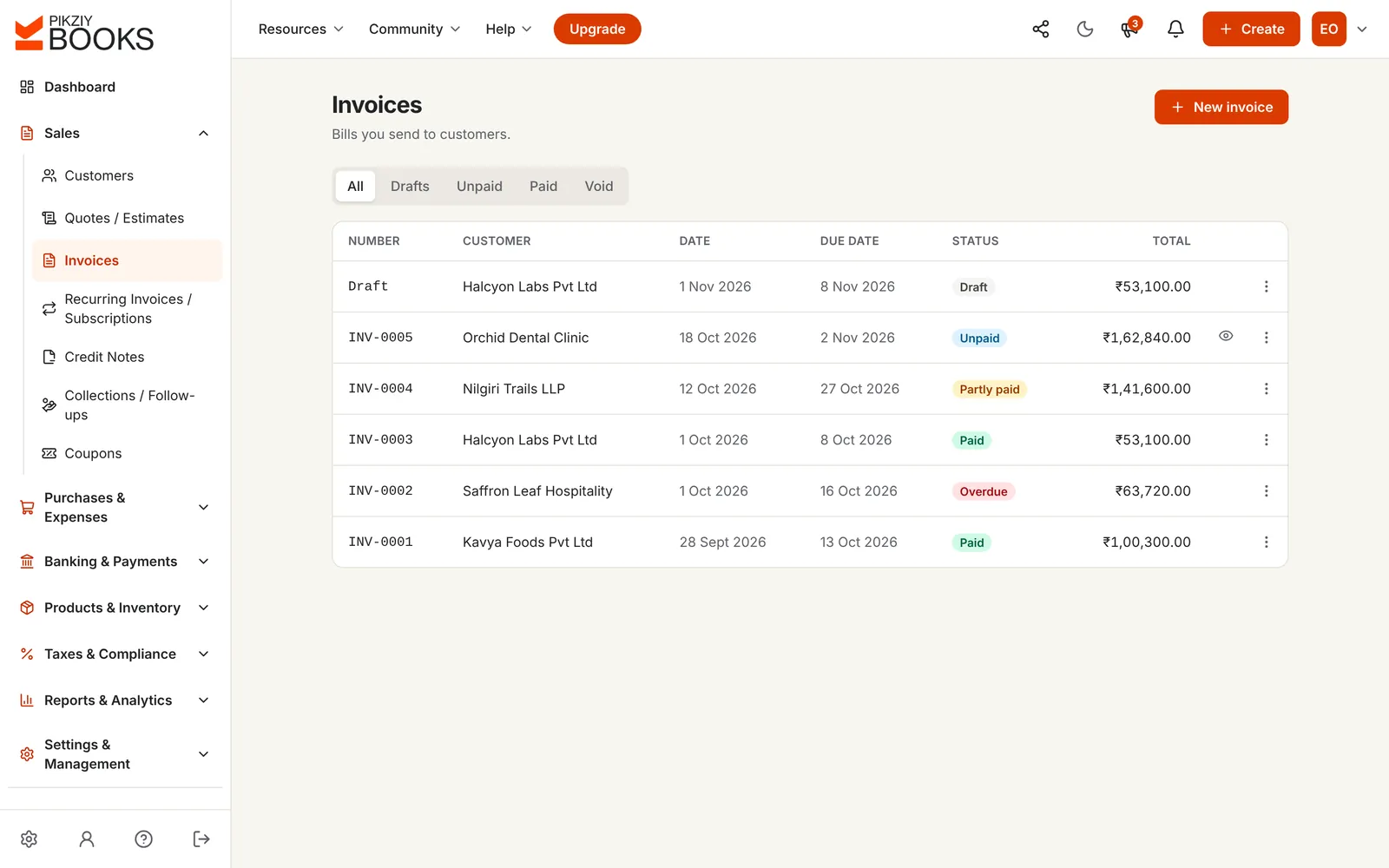The width and height of the screenshot is (1389, 868).
Task: Click the Unpaid status badge on INV-0005
Action: 979,338
